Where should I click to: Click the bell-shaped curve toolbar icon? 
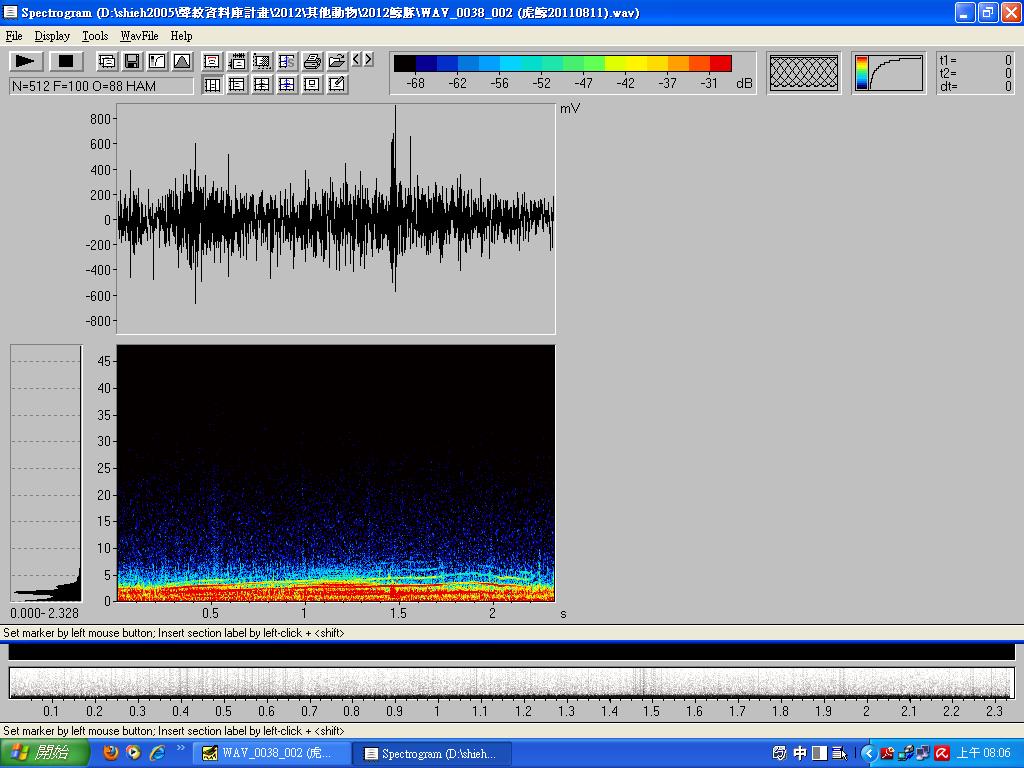[x=182, y=62]
